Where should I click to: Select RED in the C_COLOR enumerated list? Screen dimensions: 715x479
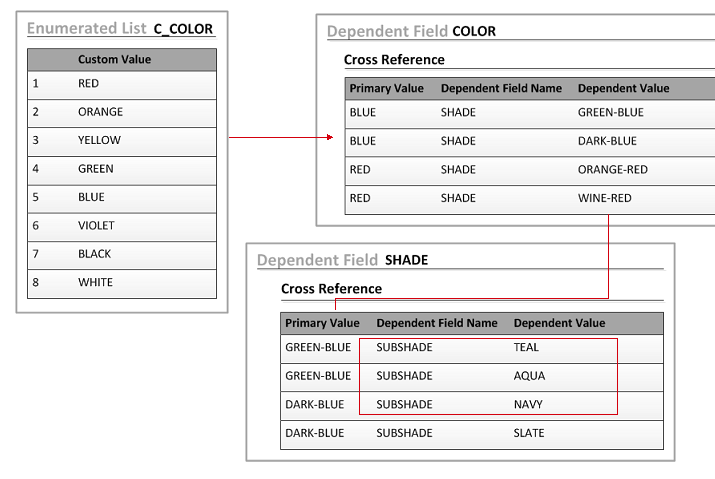pos(89,84)
